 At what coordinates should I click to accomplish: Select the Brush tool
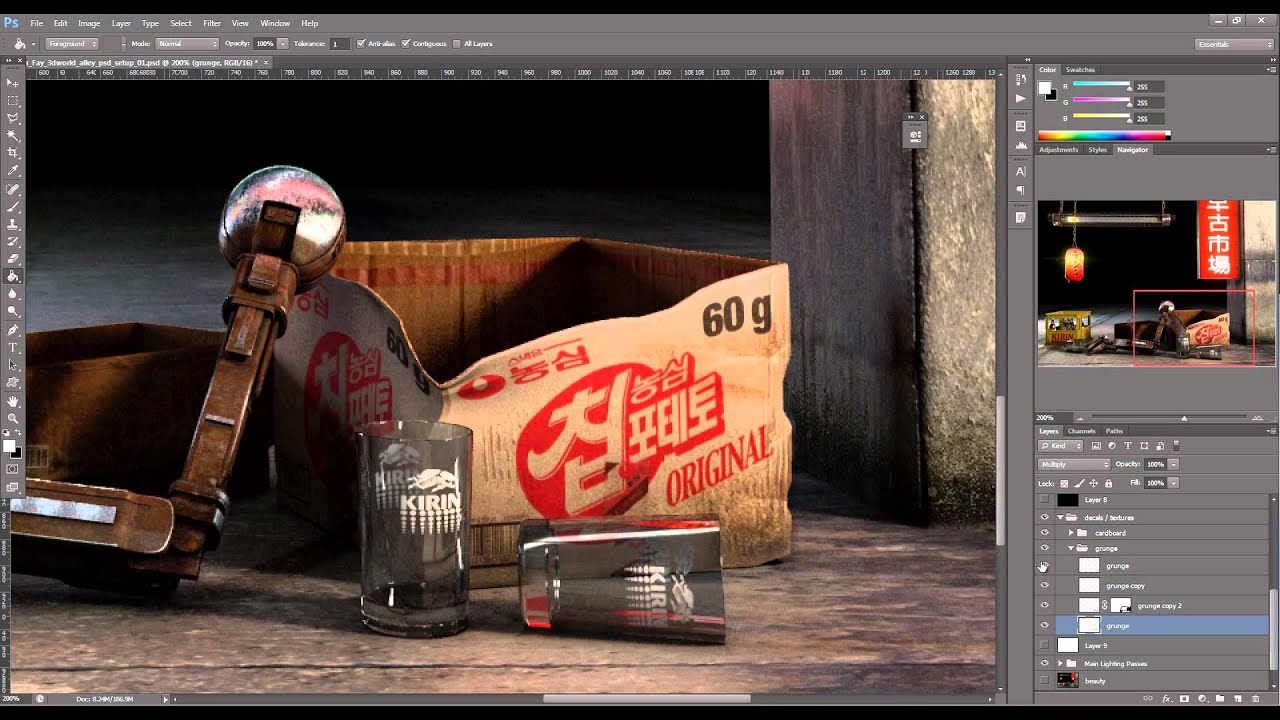pos(13,207)
